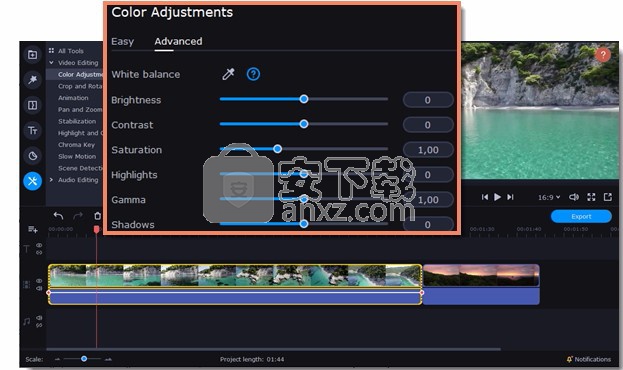Select the More Tools wrench icon
The height and width of the screenshot is (370, 623).
(x=33, y=181)
